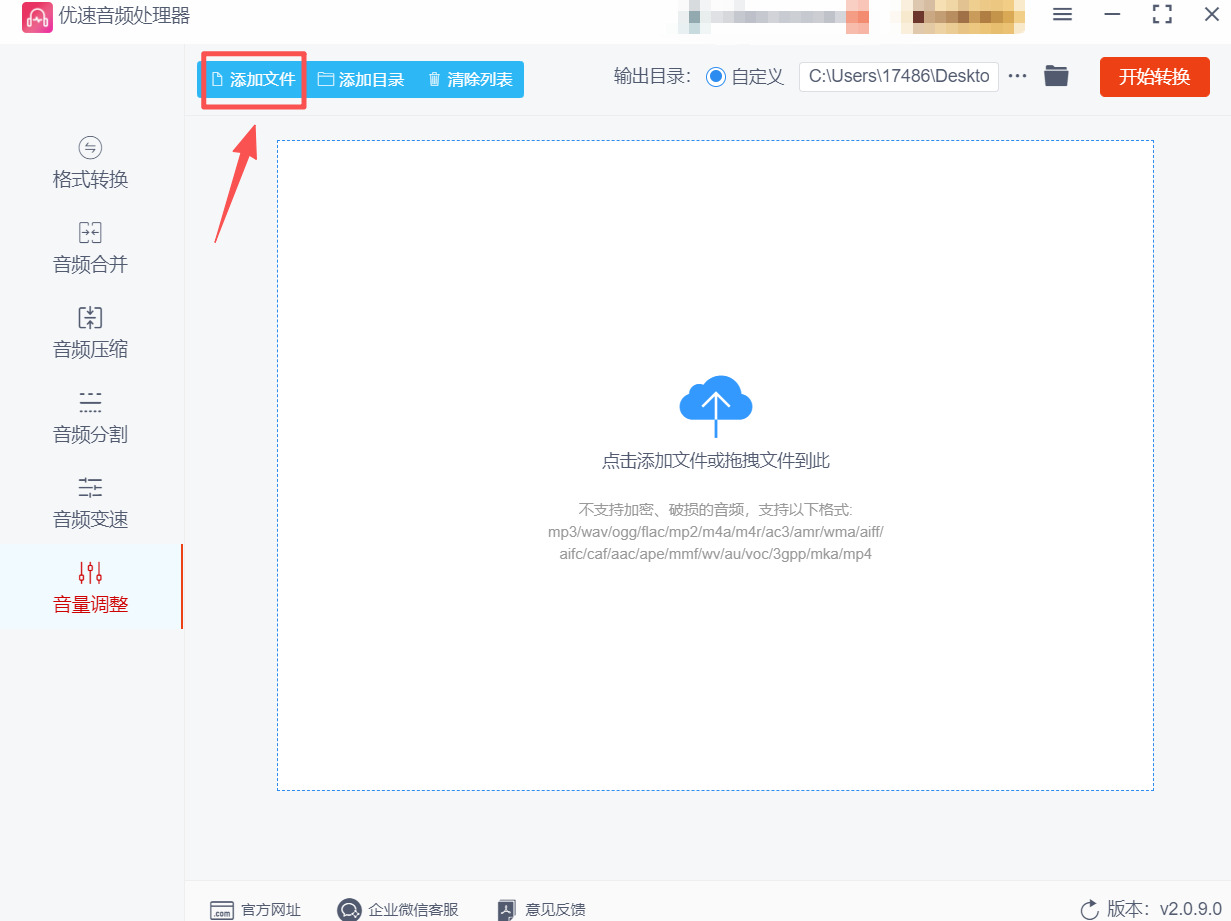This screenshot has height=921, width=1231.
Task: Open the hamburger menu in title bar
Action: tap(1063, 15)
